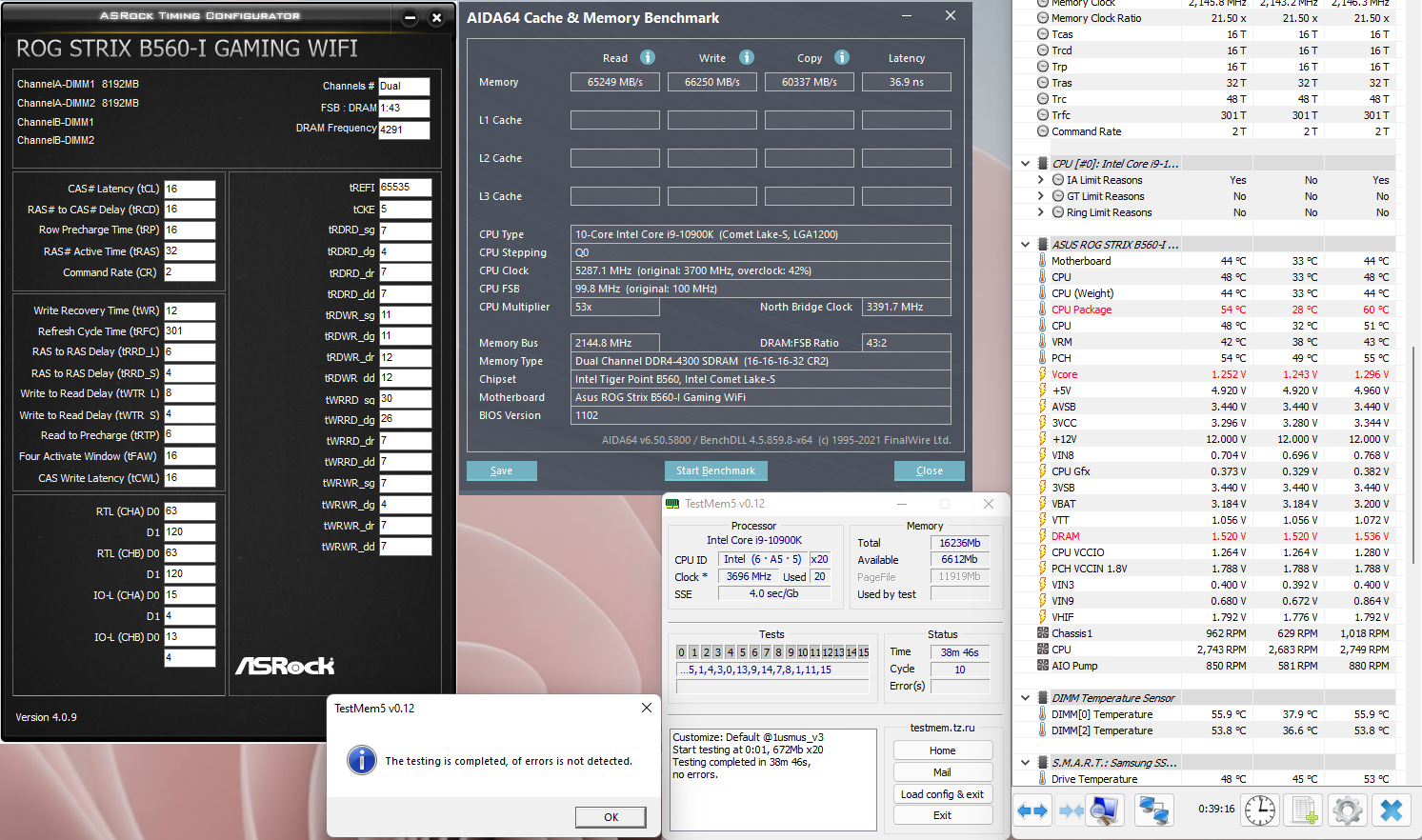Screen dimensions: 1422x840
Task: Close the TestMem5 completion dialog with X
Action: [x=647, y=708]
